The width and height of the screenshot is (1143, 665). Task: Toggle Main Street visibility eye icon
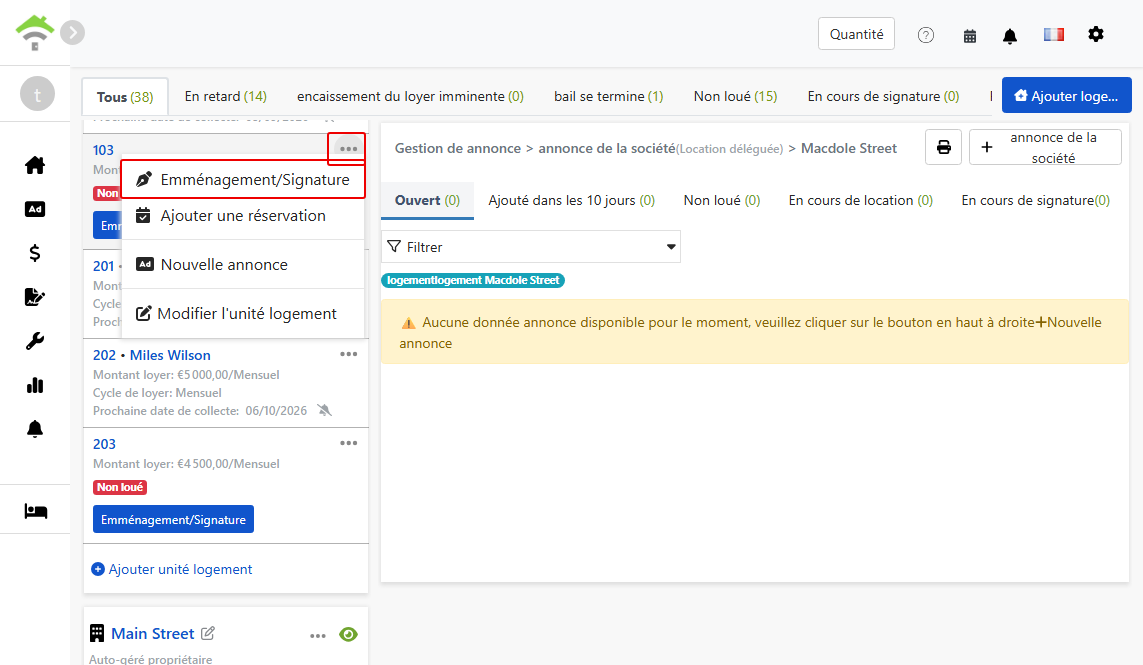(348, 634)
